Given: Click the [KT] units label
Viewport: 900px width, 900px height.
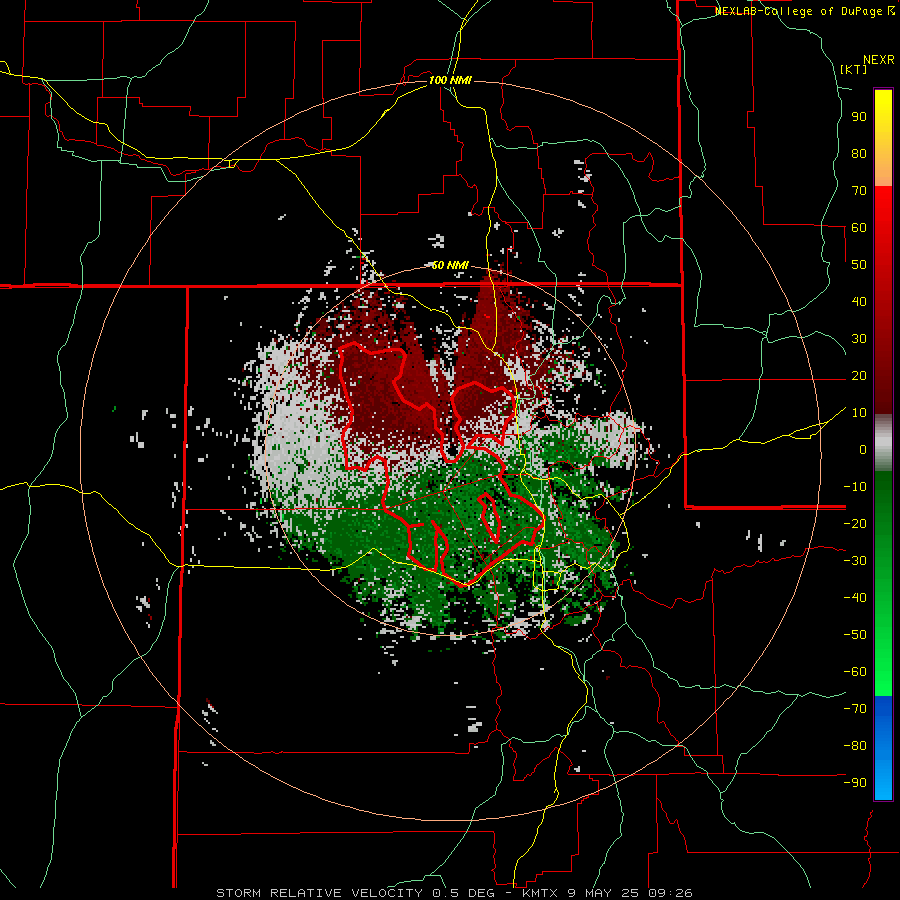Looking at the screenshot, I should (854, 69).
